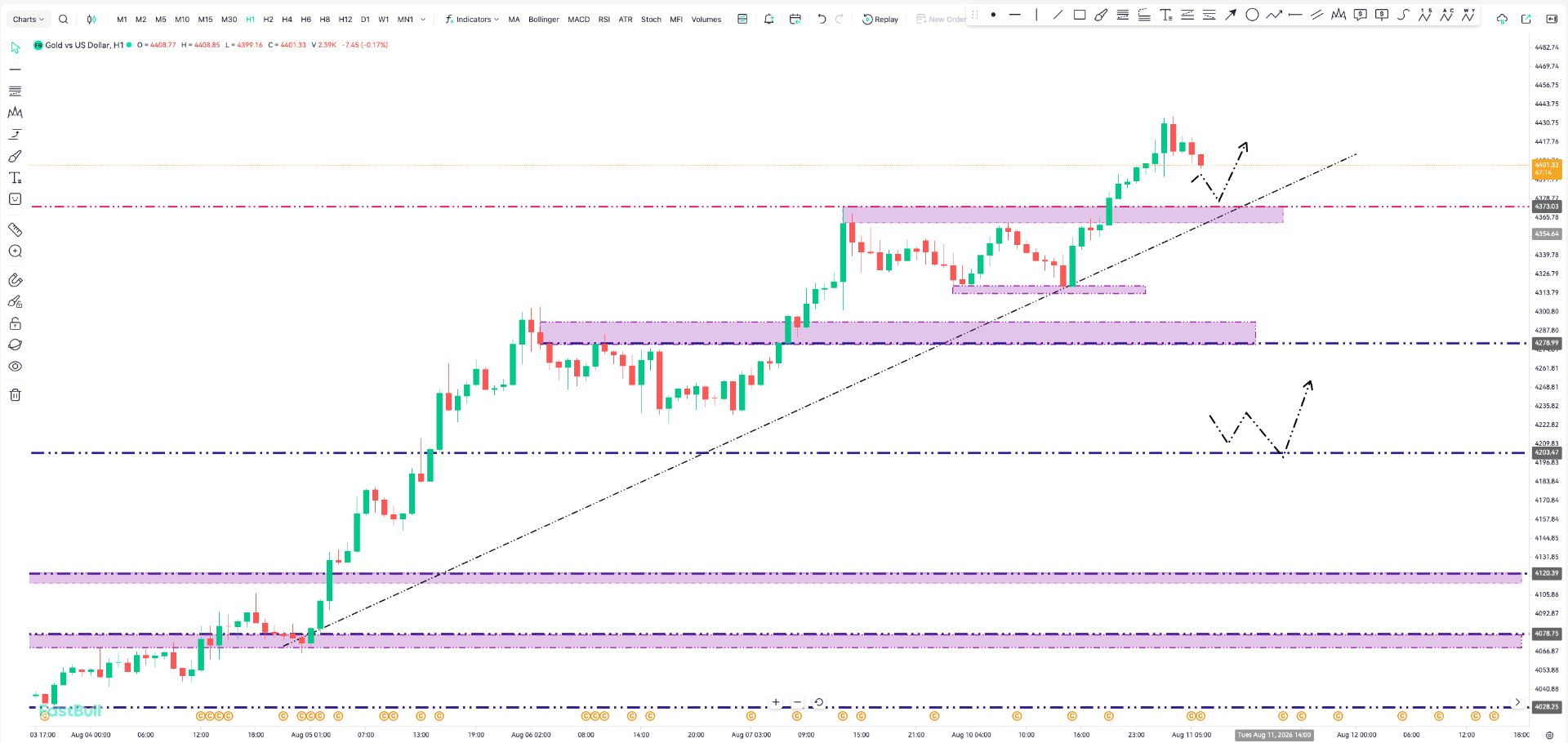Start the Replay mode
This screenshot has width=1568, height=743.
[x=880, y=19]
